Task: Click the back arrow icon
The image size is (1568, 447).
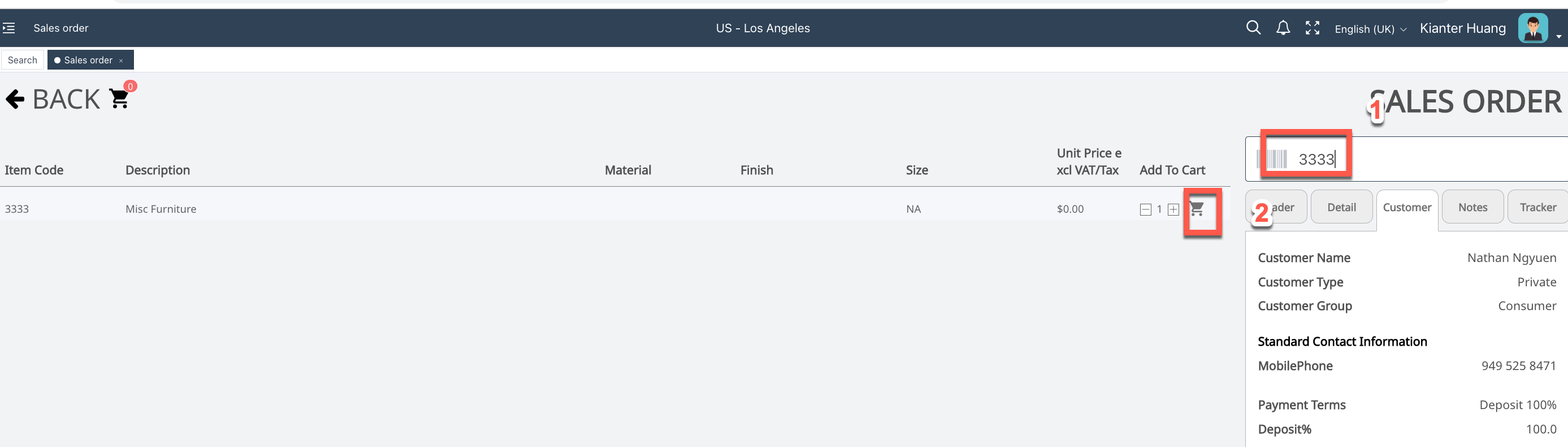Action: pos(15,99)
